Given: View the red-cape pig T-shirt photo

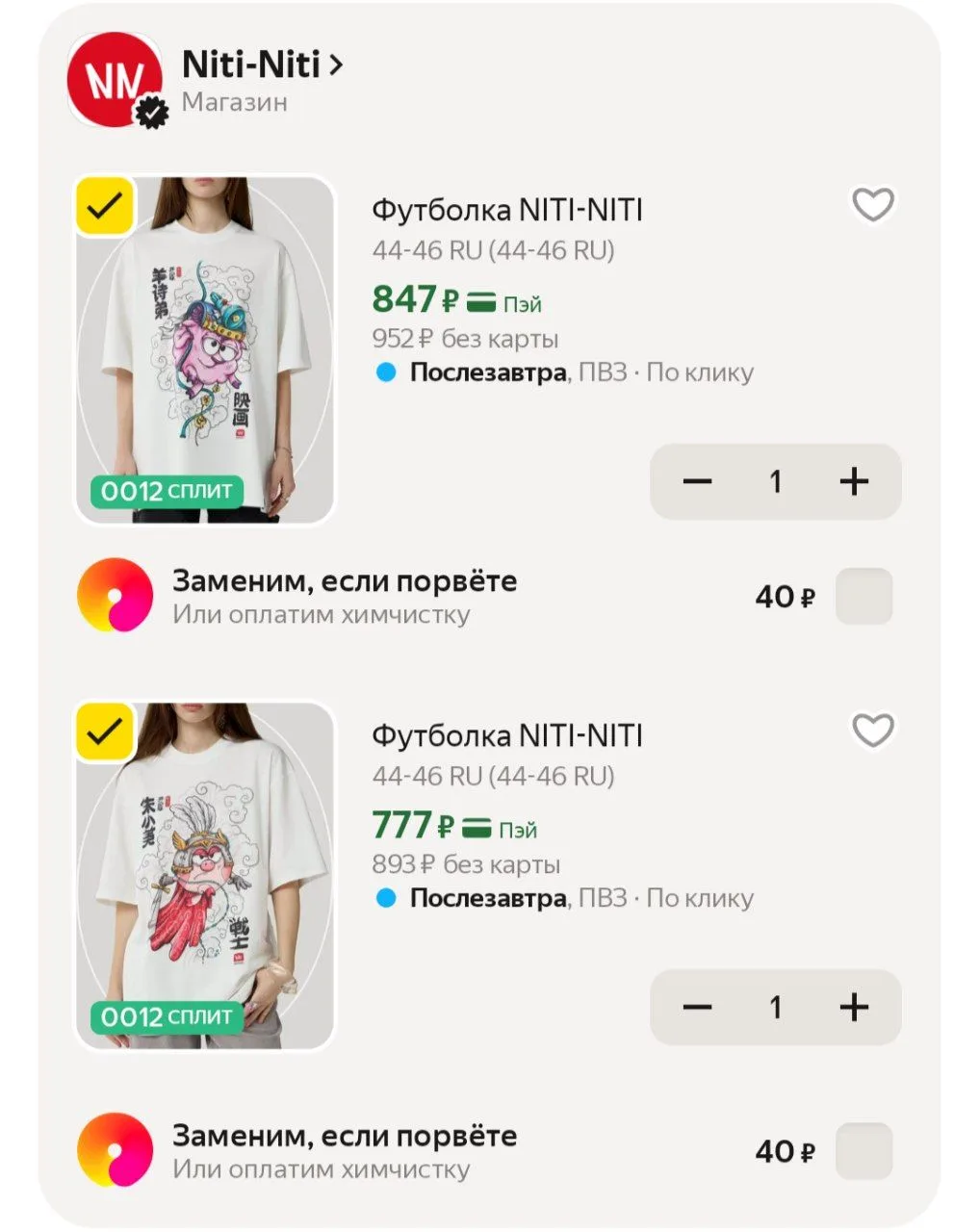Looking at the screenshot, I should 205,876.
